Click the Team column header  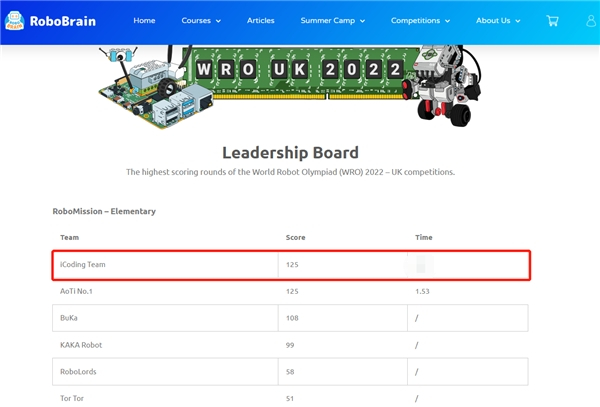pos(70,237)
